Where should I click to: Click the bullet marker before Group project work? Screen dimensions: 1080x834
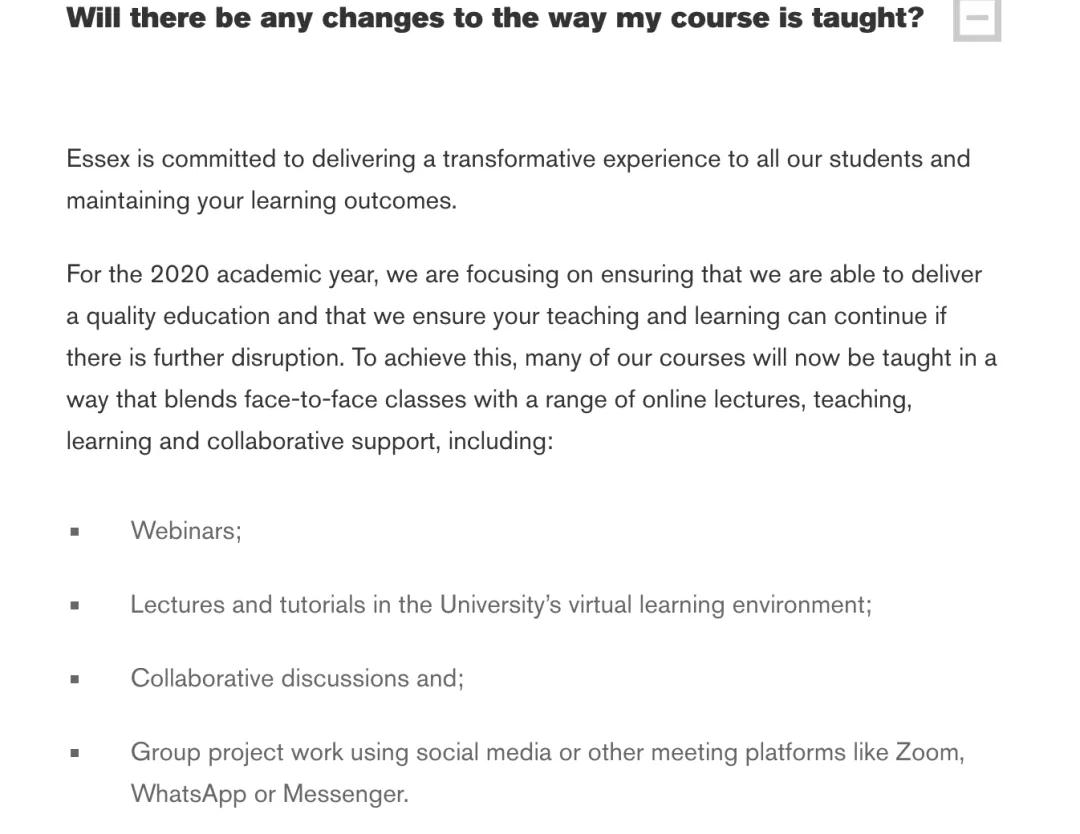tap(75, 754)
